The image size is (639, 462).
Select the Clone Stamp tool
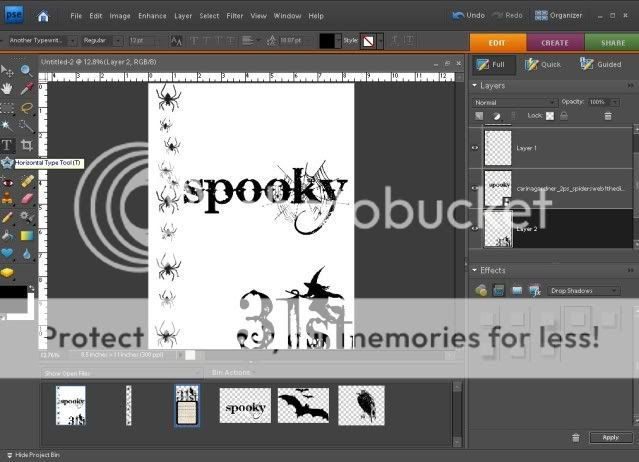pyautogui.click(x=7, y=199)
